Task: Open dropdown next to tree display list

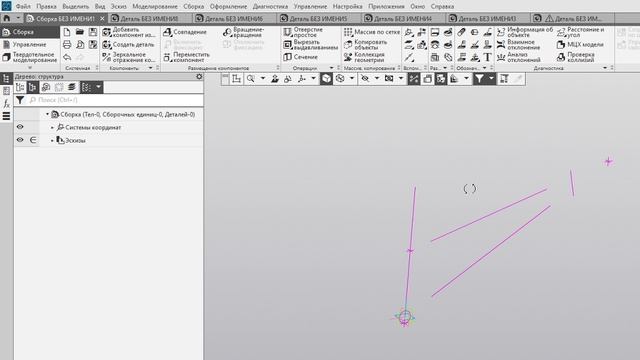Action: (98, 87)
